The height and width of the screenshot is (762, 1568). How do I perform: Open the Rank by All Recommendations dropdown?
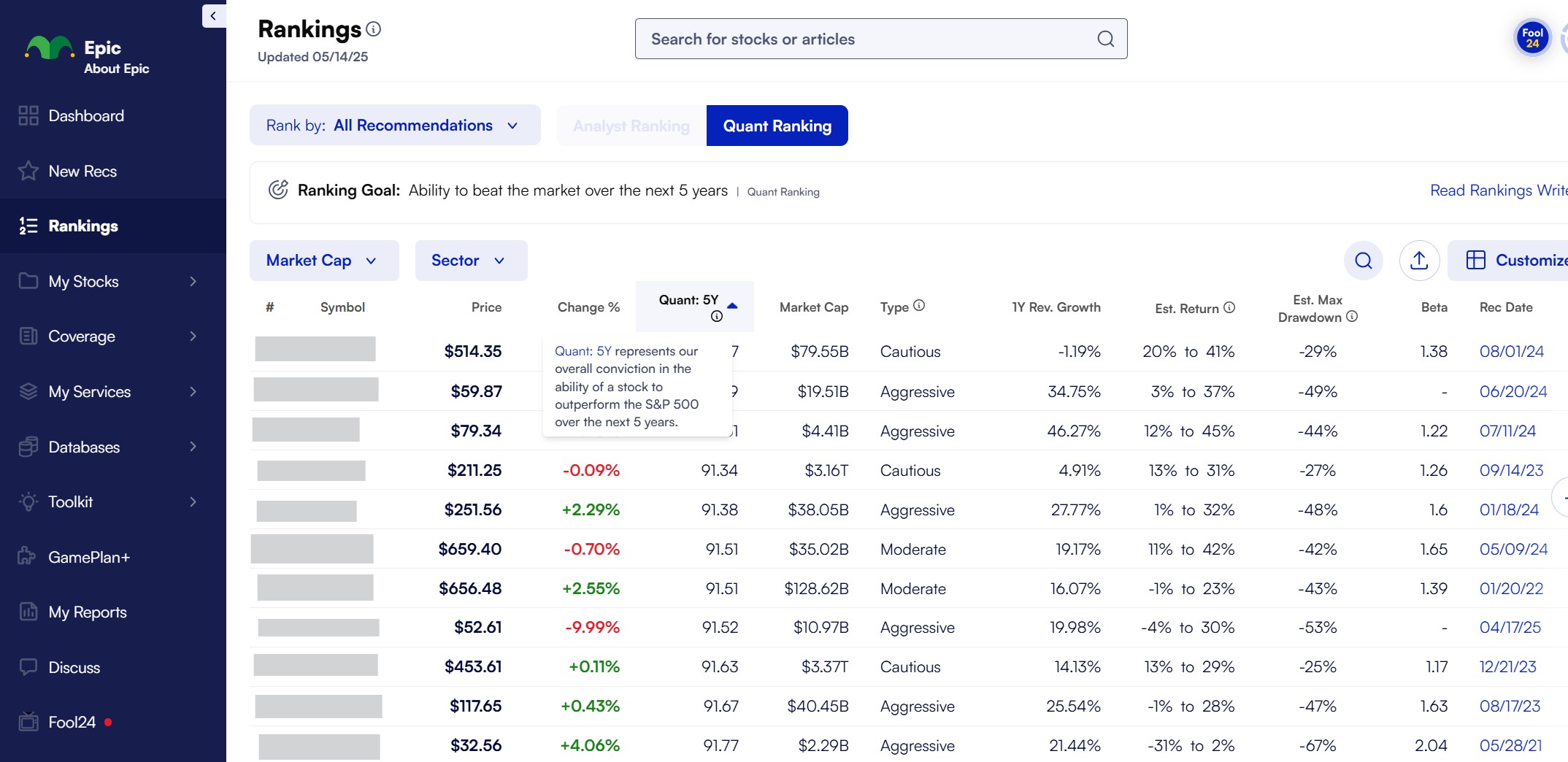pos(394,126)
